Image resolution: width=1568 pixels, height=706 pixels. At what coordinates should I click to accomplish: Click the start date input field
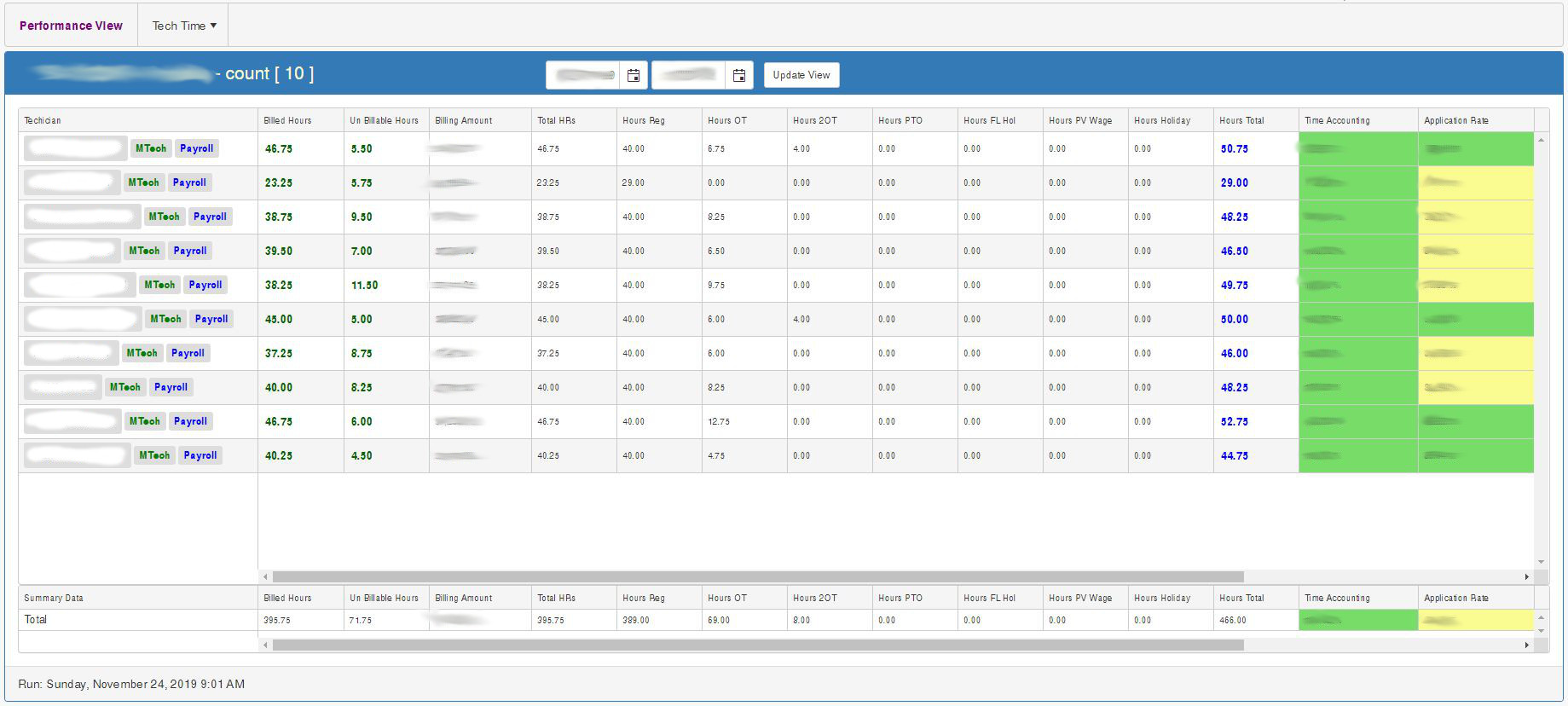pyautogui.click(x=584, y=75)
